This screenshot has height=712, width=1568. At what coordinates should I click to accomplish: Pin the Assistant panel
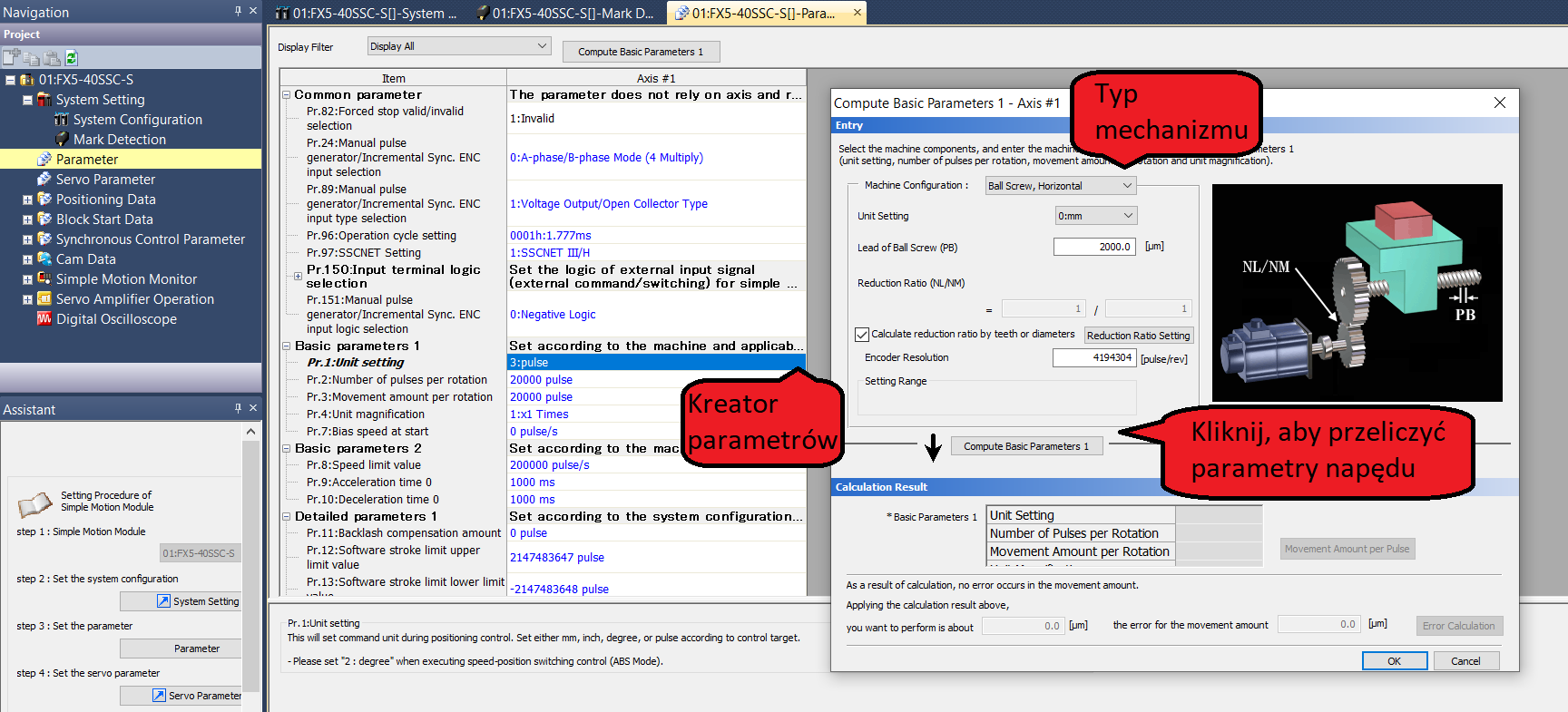pos(238,408)
